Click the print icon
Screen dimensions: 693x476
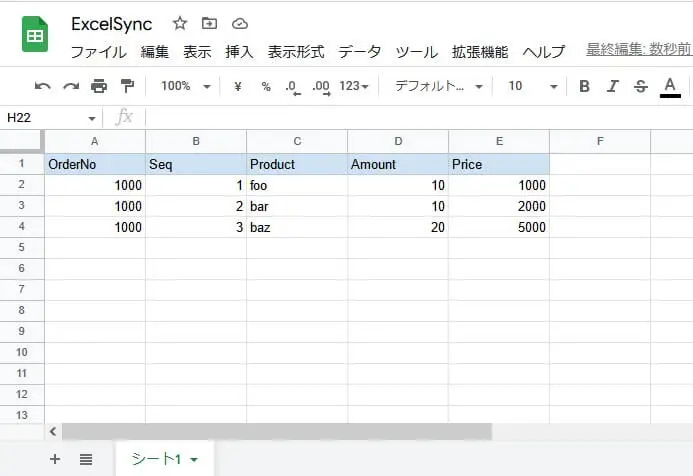click(99, 86)
